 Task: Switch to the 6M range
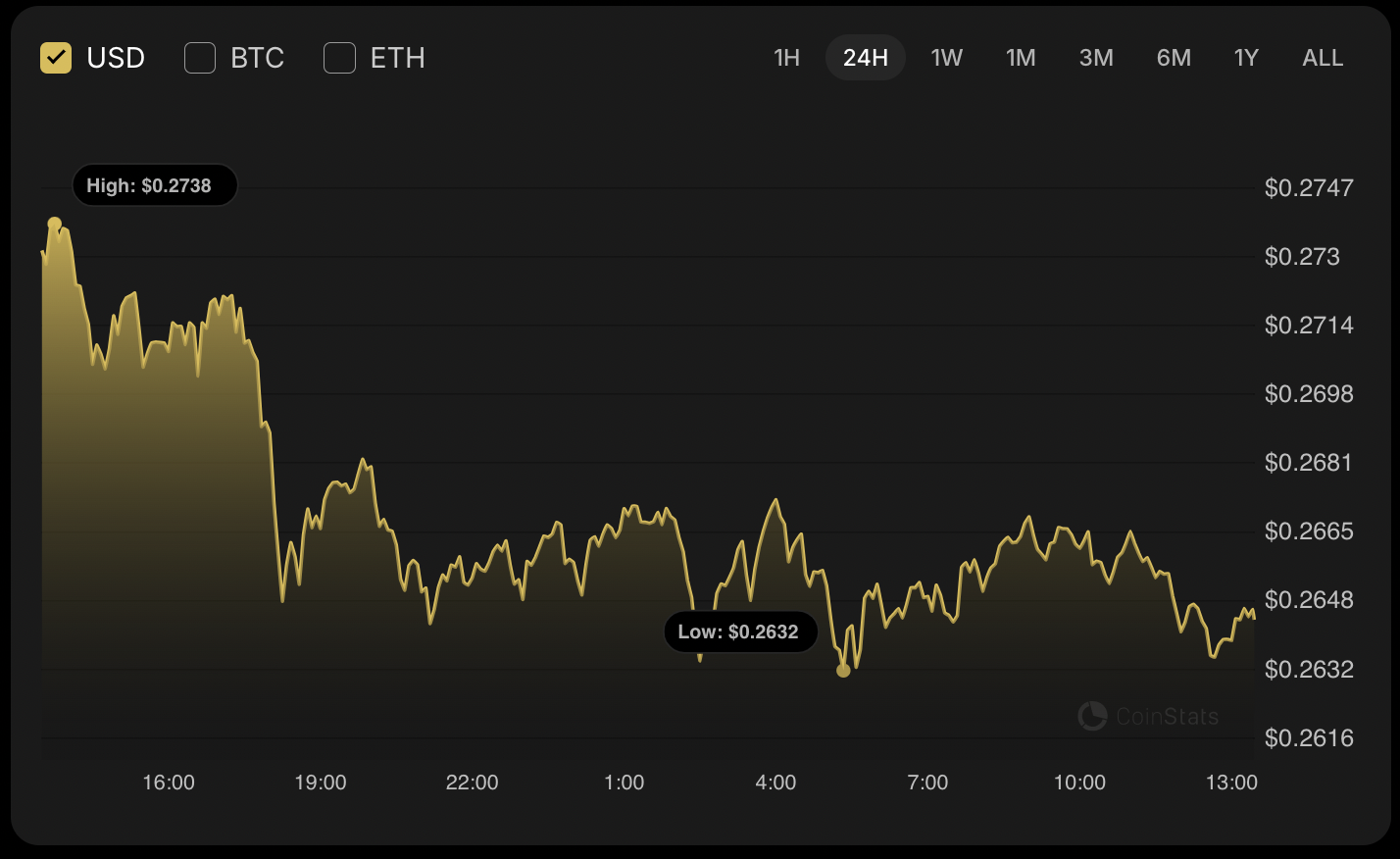coord(1174,58)
